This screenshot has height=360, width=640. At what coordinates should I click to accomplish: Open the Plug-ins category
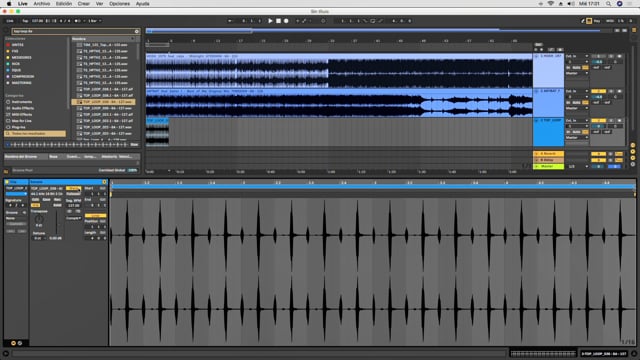[18, 127]
